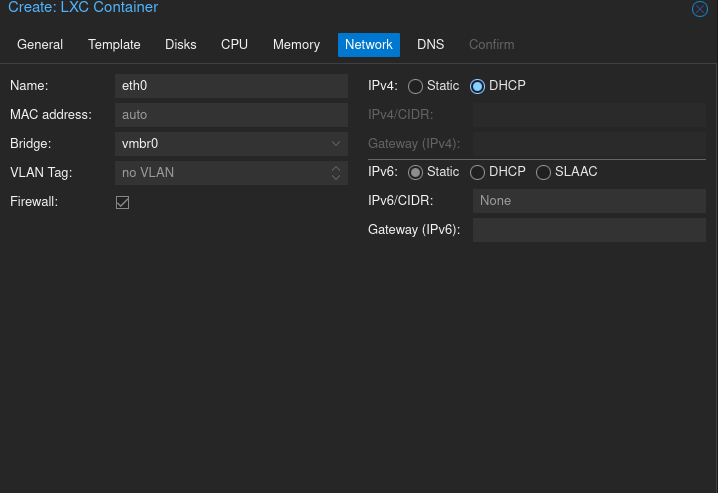Click the Gateway (IPv6) input field

(589, 230)
